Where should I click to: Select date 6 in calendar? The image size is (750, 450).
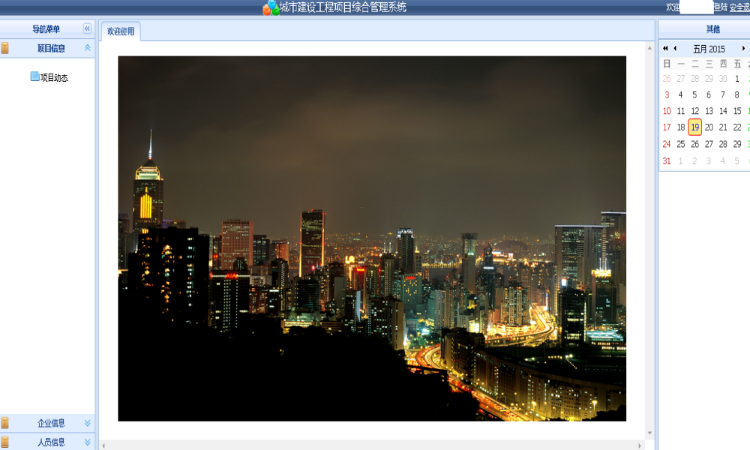[x=708, y=95]
